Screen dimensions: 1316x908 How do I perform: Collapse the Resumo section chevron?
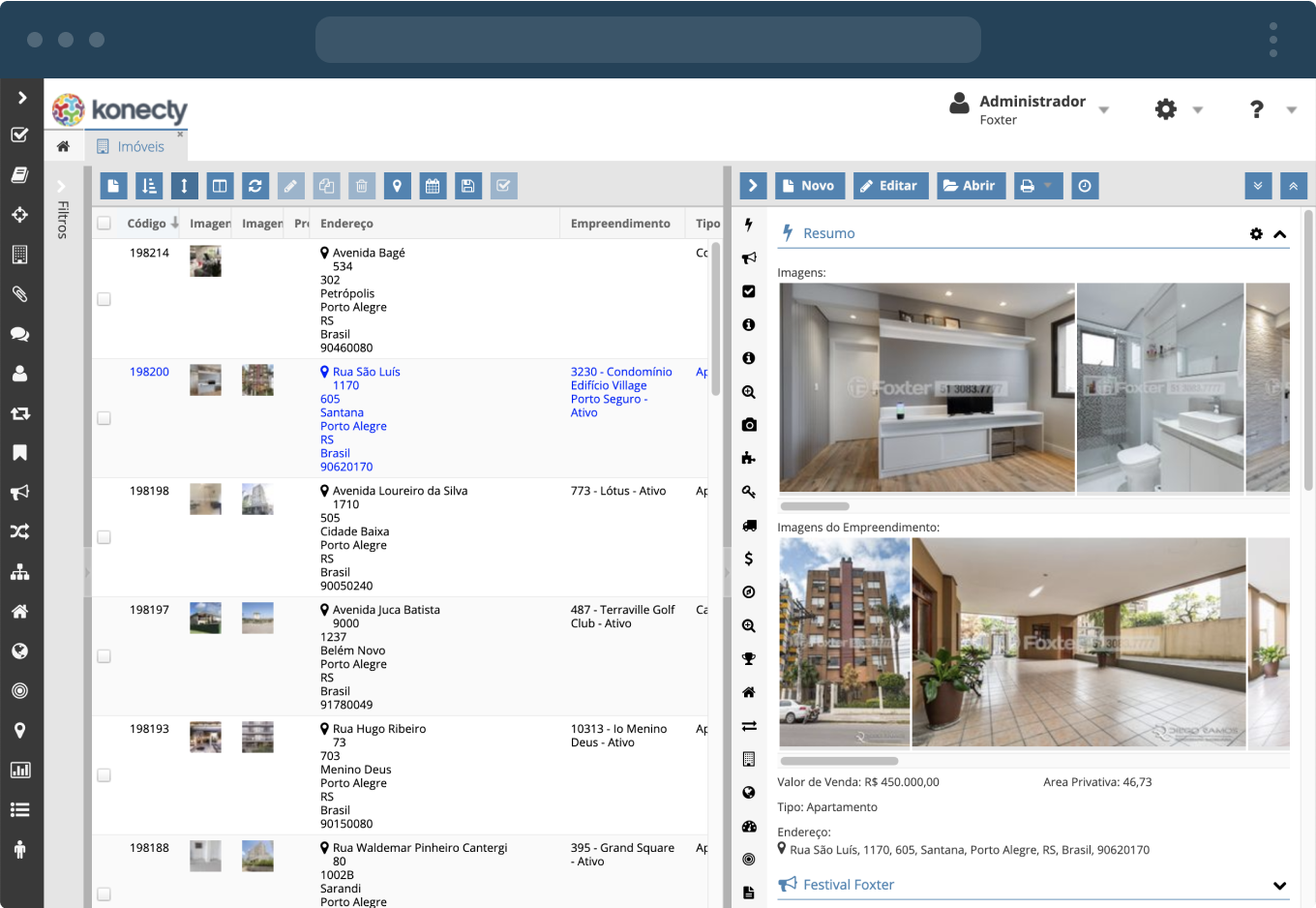(x=1279, y=234)
